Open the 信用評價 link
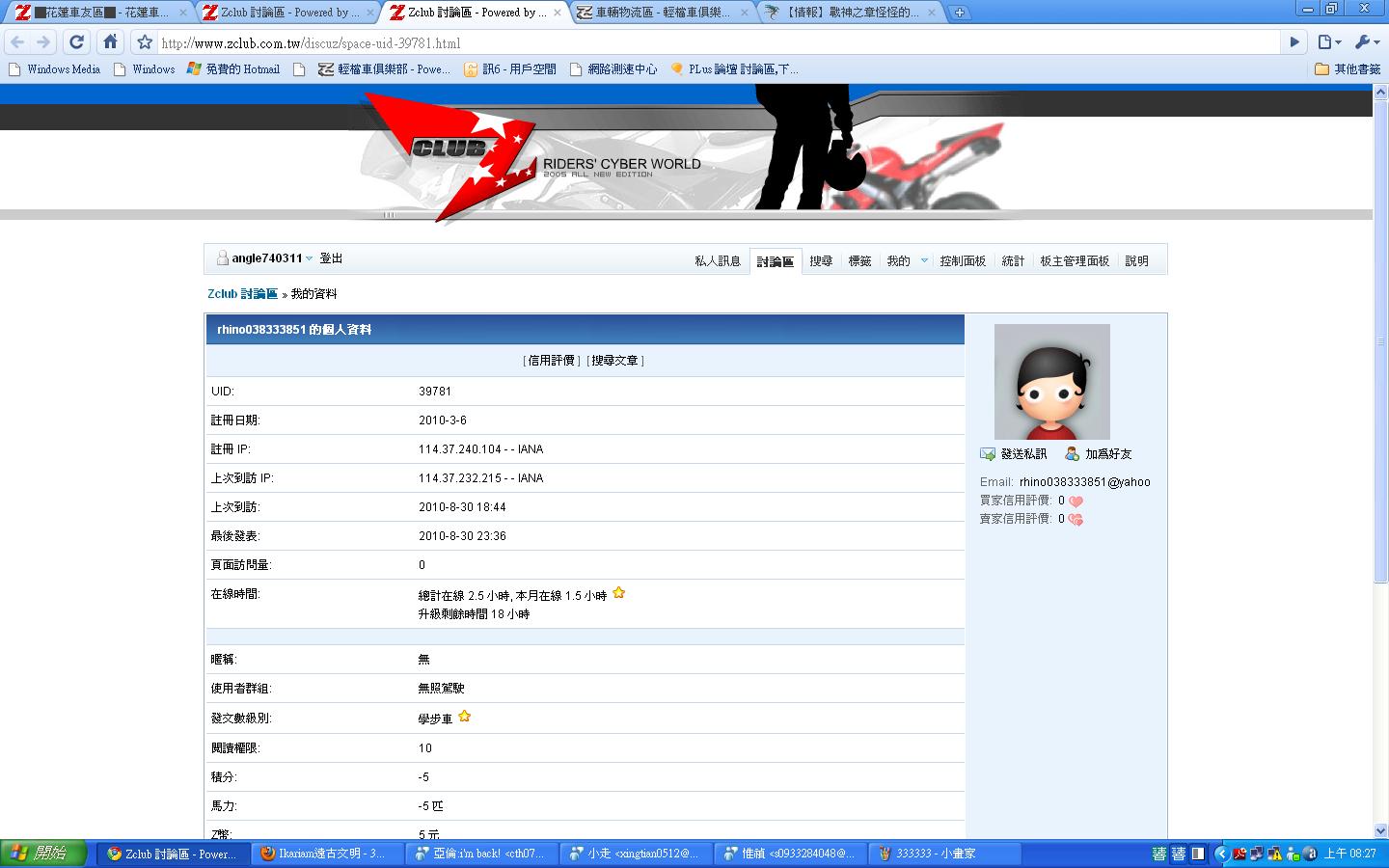 click(x=551, y=361)
